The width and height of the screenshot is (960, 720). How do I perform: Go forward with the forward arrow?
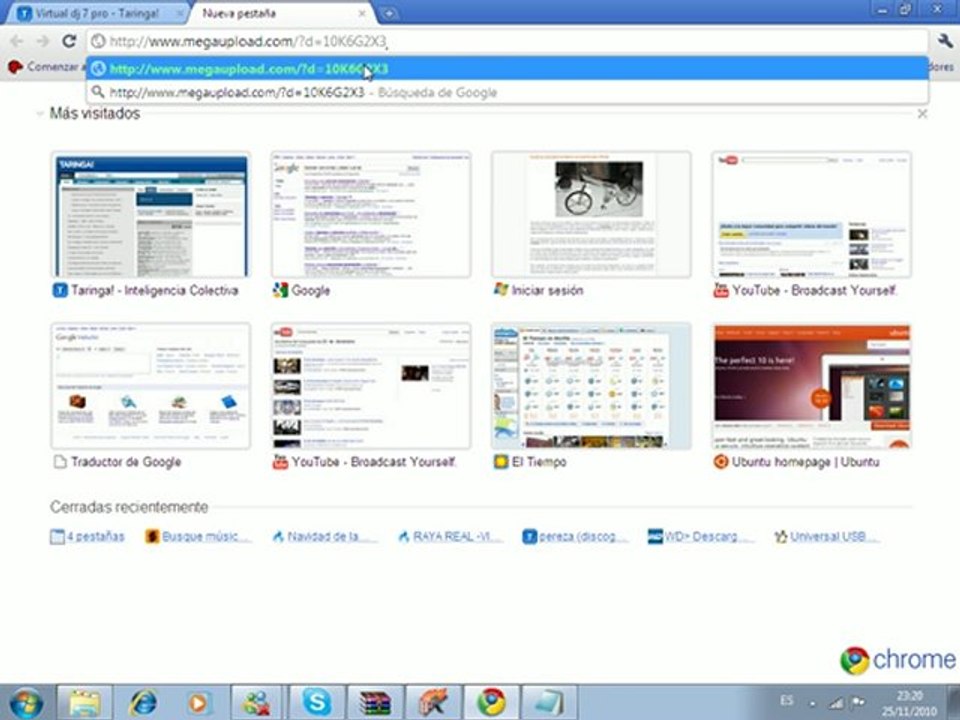click(x=42, y=41)
